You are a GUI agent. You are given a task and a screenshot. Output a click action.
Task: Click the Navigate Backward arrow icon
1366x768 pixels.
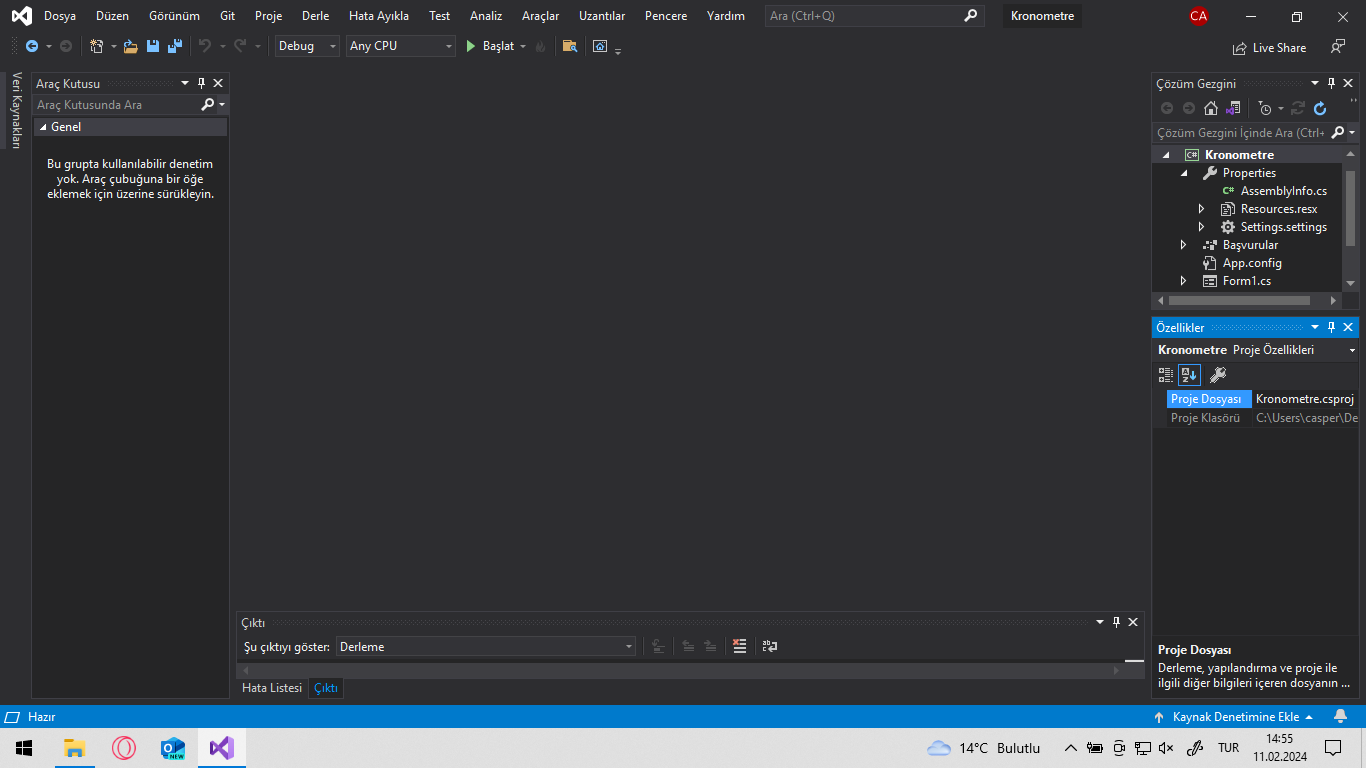(x=32, y=46)
